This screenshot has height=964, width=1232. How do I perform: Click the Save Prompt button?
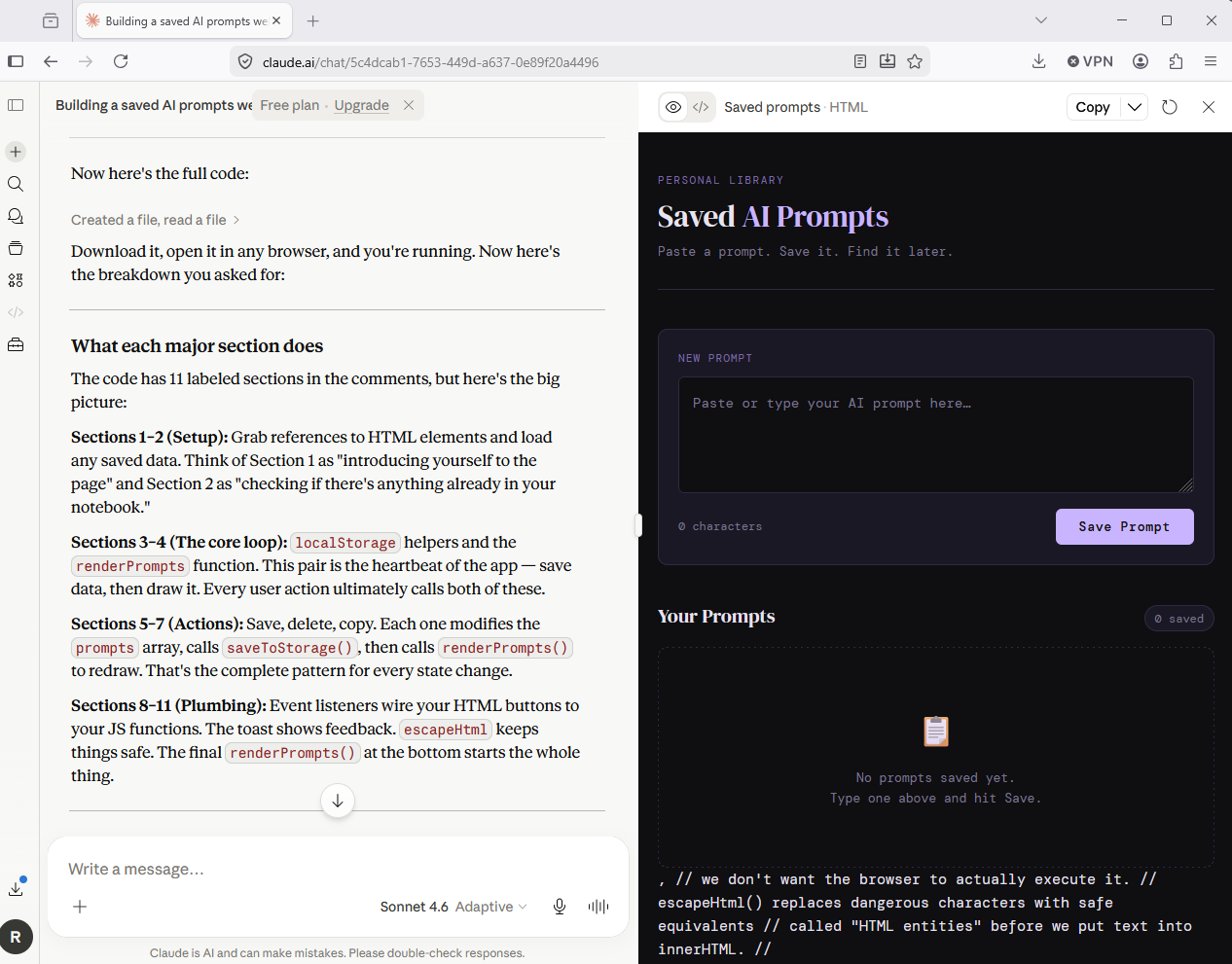(1124, 526)
